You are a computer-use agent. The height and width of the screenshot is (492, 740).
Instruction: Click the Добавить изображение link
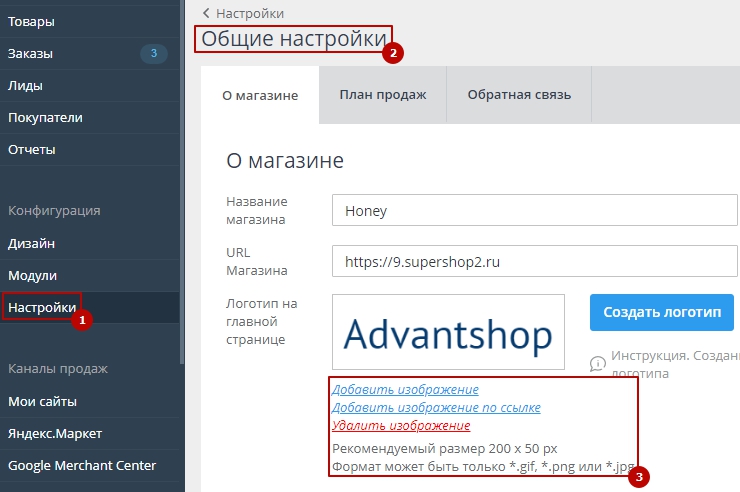[405, 389]
